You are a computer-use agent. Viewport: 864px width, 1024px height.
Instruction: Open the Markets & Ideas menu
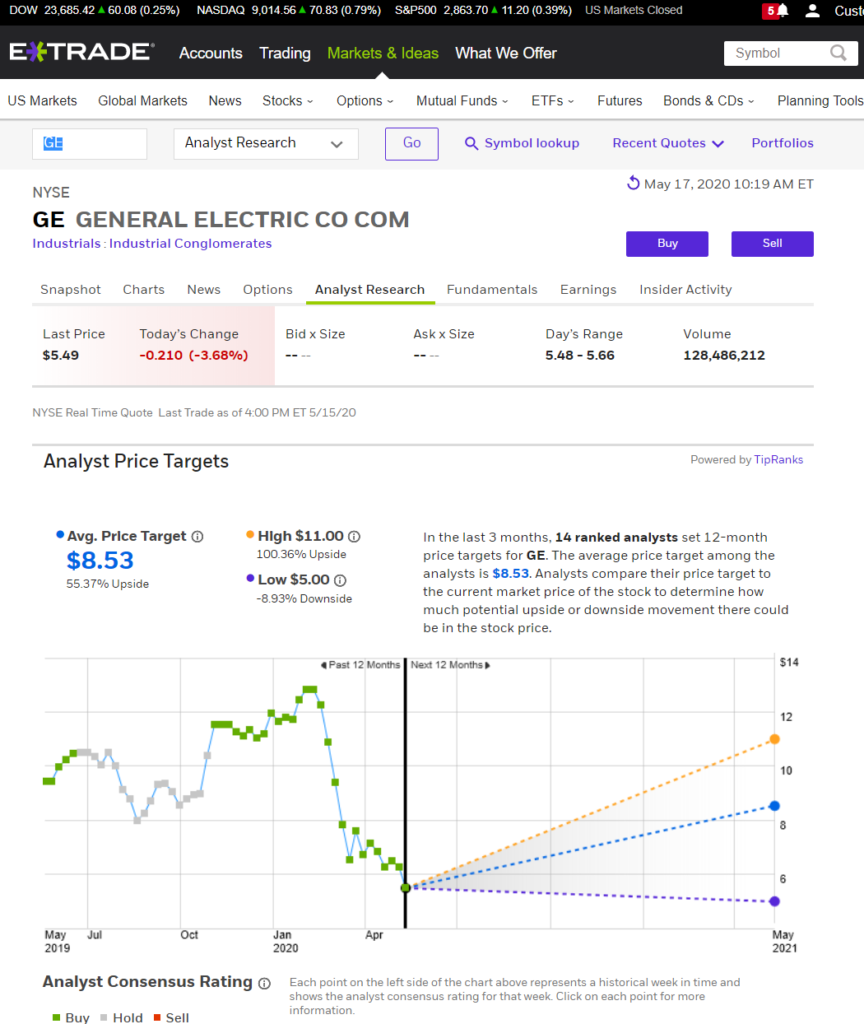coord(383,53)
